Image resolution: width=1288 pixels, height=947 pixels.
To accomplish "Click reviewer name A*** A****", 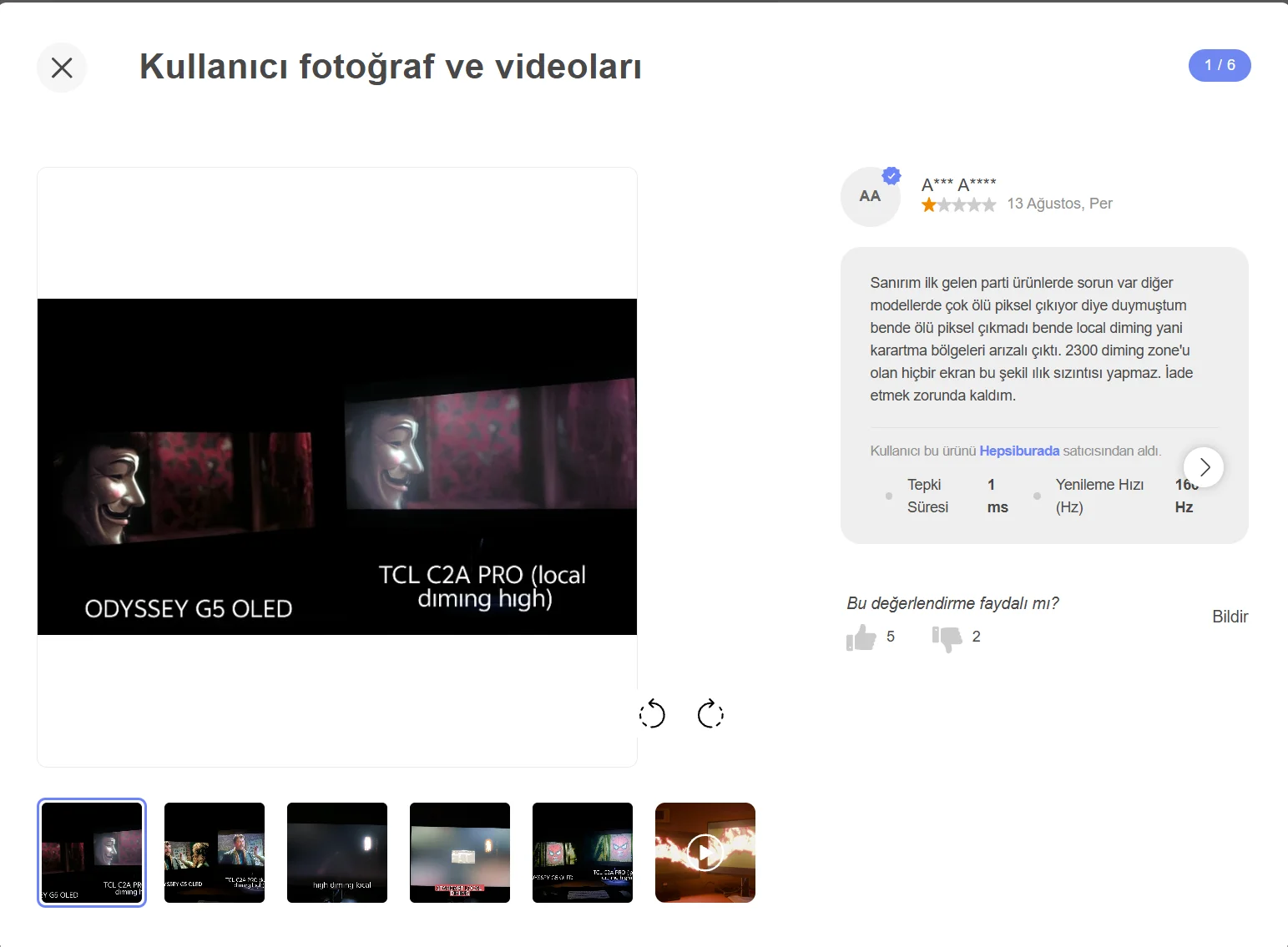I will pyautogui.click(x=958, y=184).
